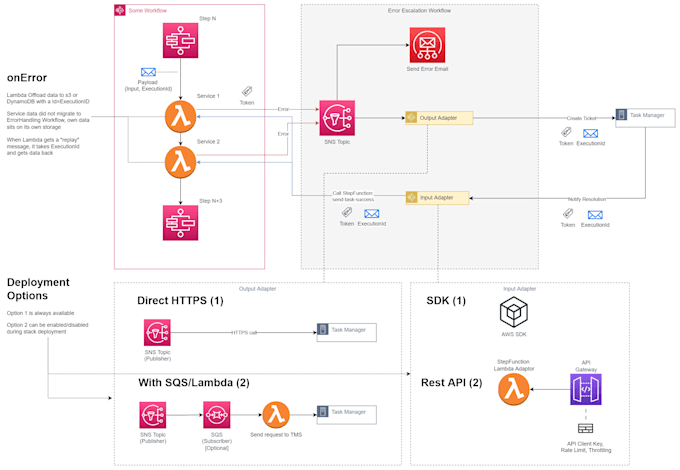The height and width of the screenshot is (470, 680).
Task: Click the SNS Topic icon in Error Escalation Workflow
Action: pos(337,118)
